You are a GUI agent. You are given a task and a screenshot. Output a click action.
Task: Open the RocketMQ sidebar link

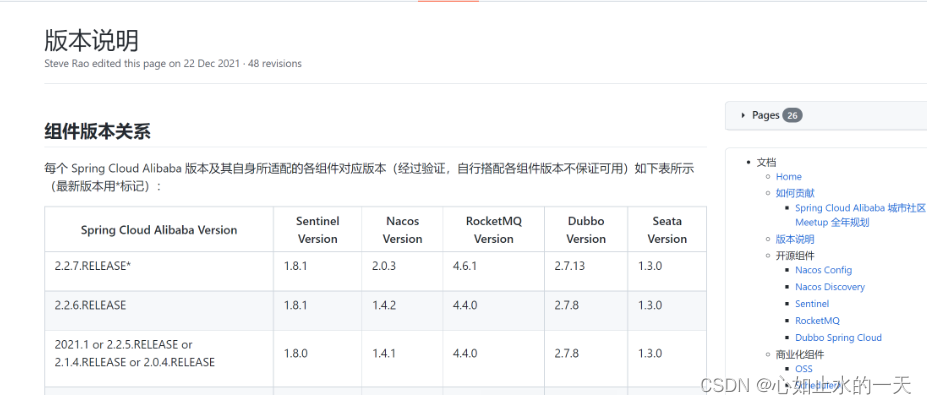[817, 320]
